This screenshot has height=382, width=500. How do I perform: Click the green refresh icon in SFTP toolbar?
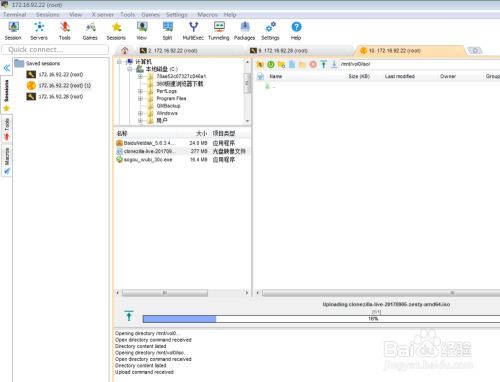pyautogui.click(x=271, y=64)
